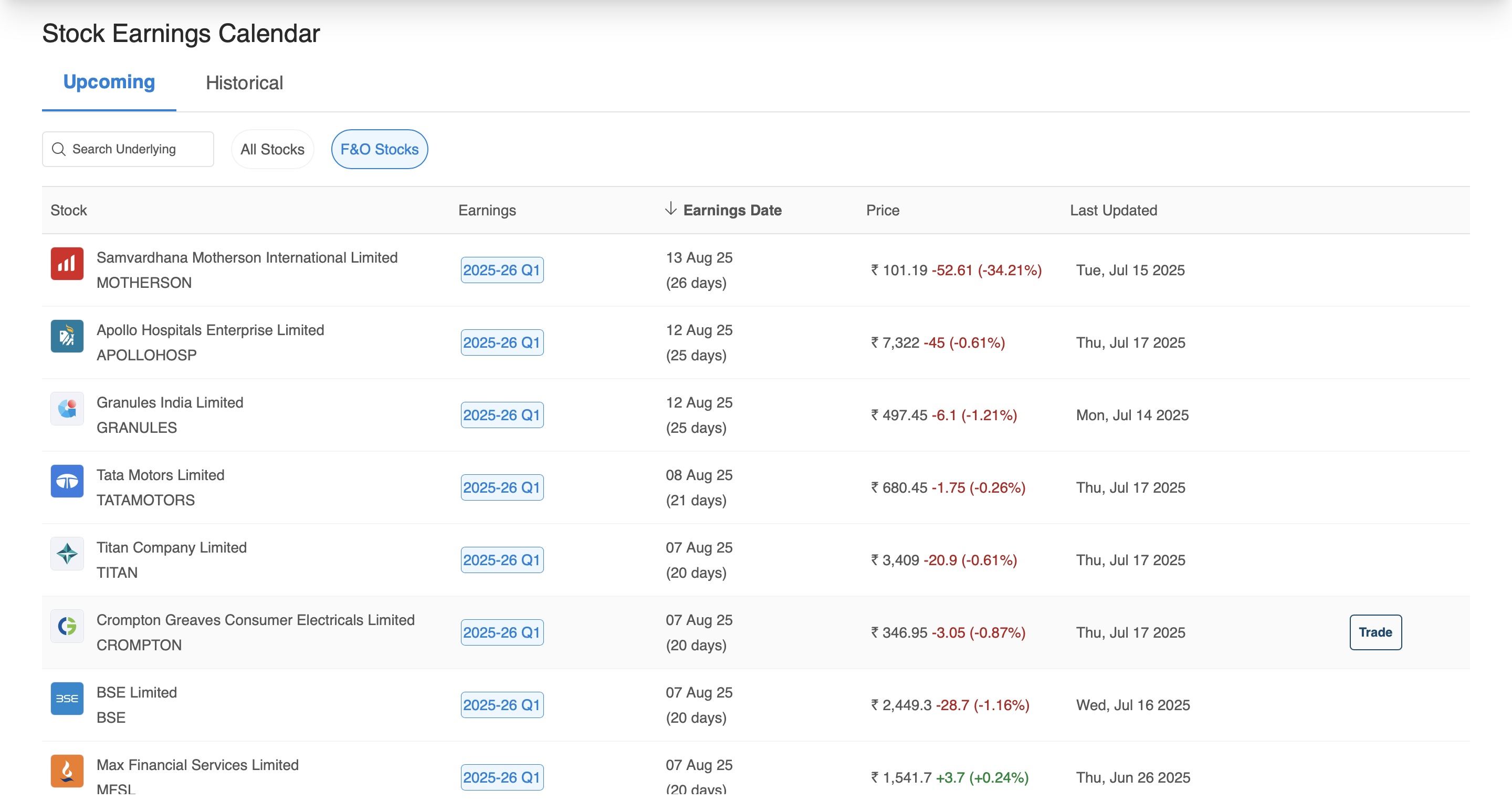Click the 2025-26 Q1 badge for APOLLOHOSP

(502, 343)
